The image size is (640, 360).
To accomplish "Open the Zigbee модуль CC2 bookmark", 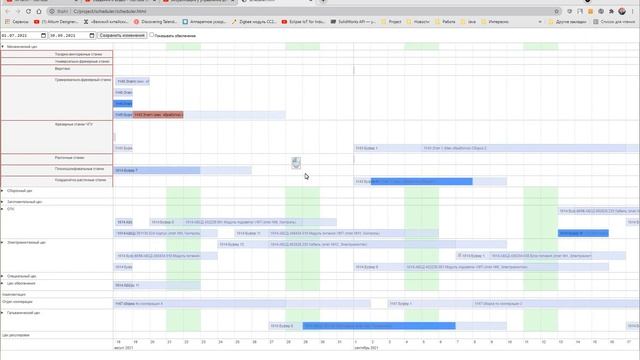I will (x=254, y=22).
